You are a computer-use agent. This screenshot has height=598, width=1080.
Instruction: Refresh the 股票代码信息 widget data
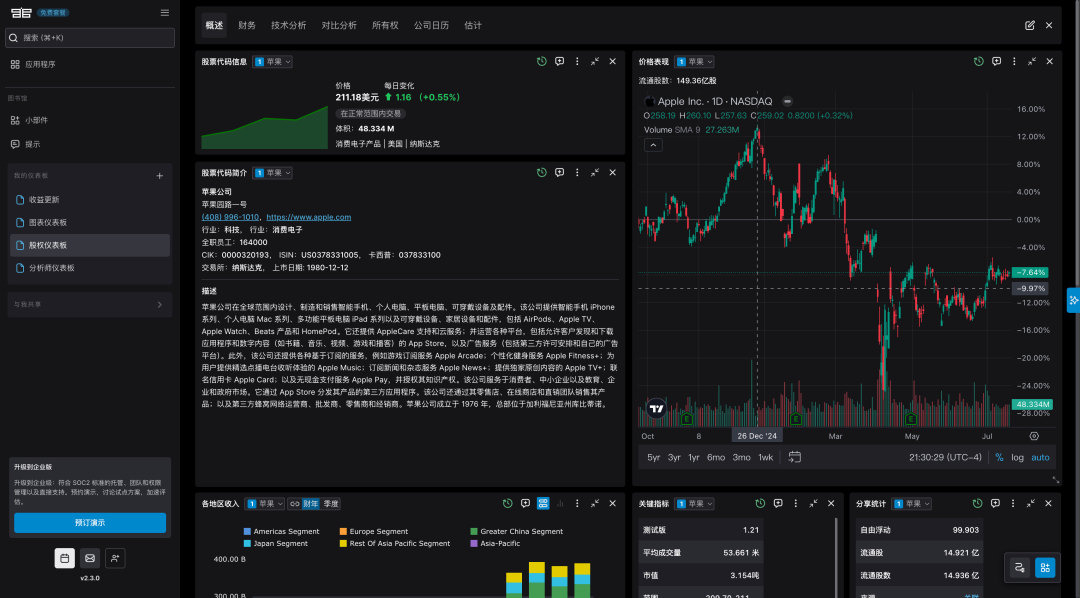tap(541, 61)
